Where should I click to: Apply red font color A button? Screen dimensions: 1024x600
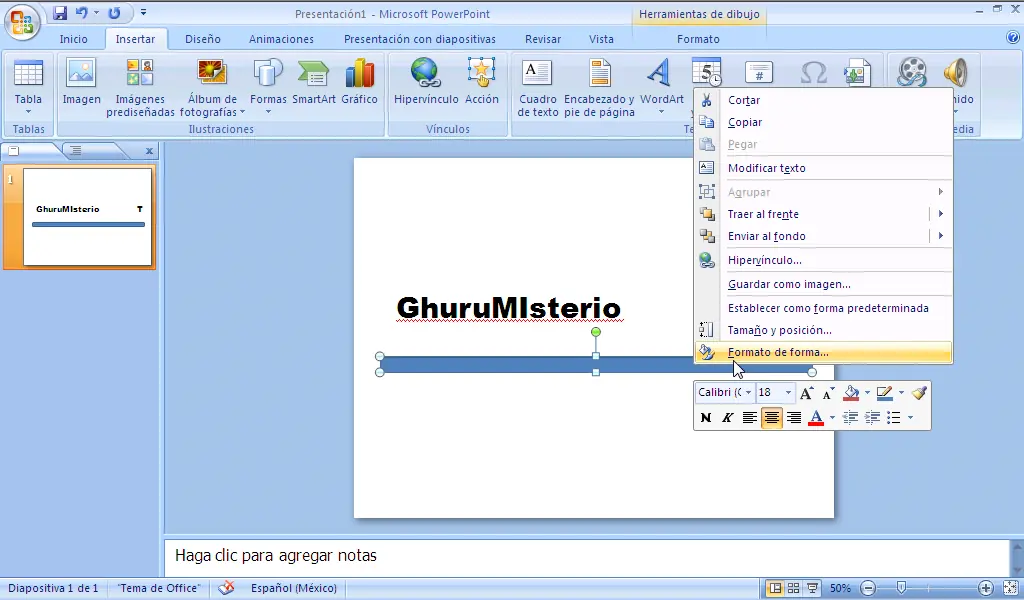click(x=816, y=417)
